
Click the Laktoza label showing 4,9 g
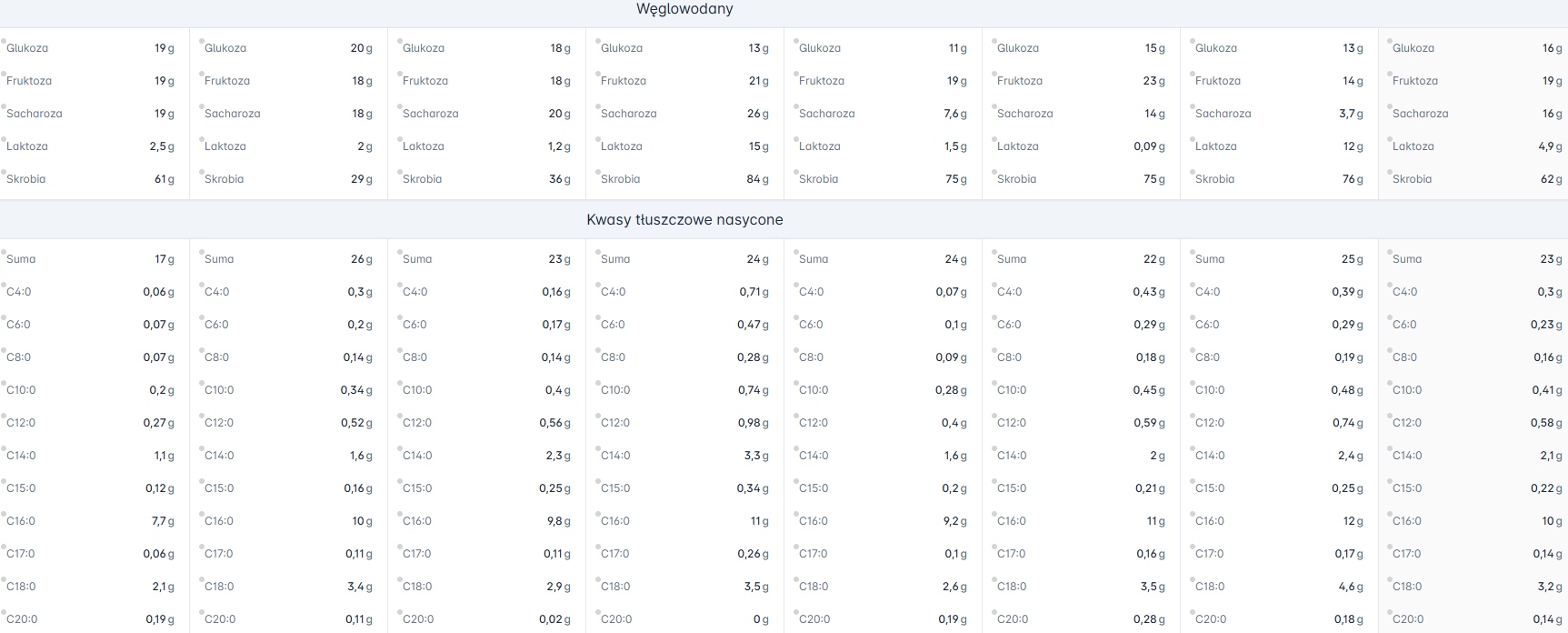1413,146
